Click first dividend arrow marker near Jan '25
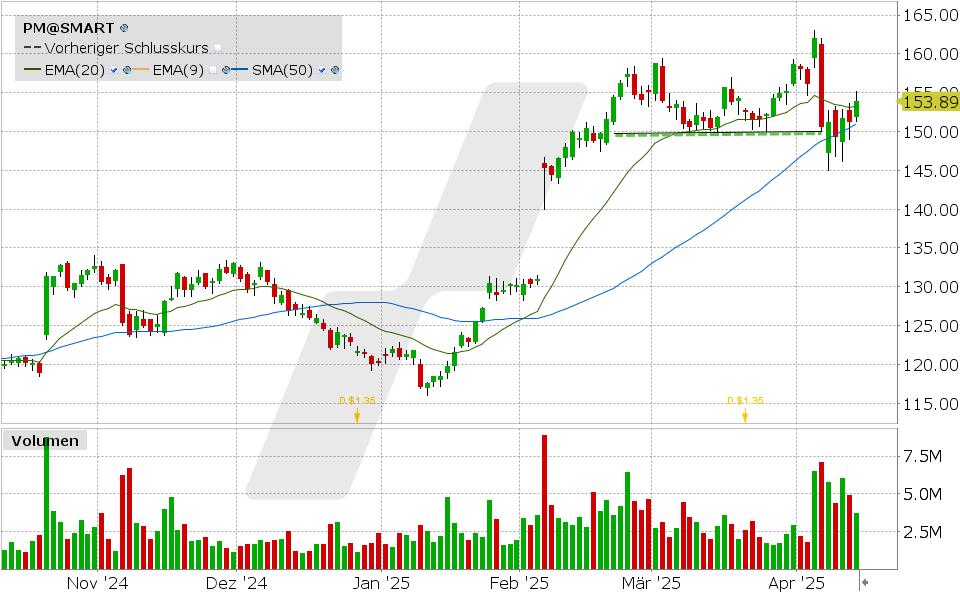Image resolution: width=960 pixels, height=600 pixels. click(357, 417)
